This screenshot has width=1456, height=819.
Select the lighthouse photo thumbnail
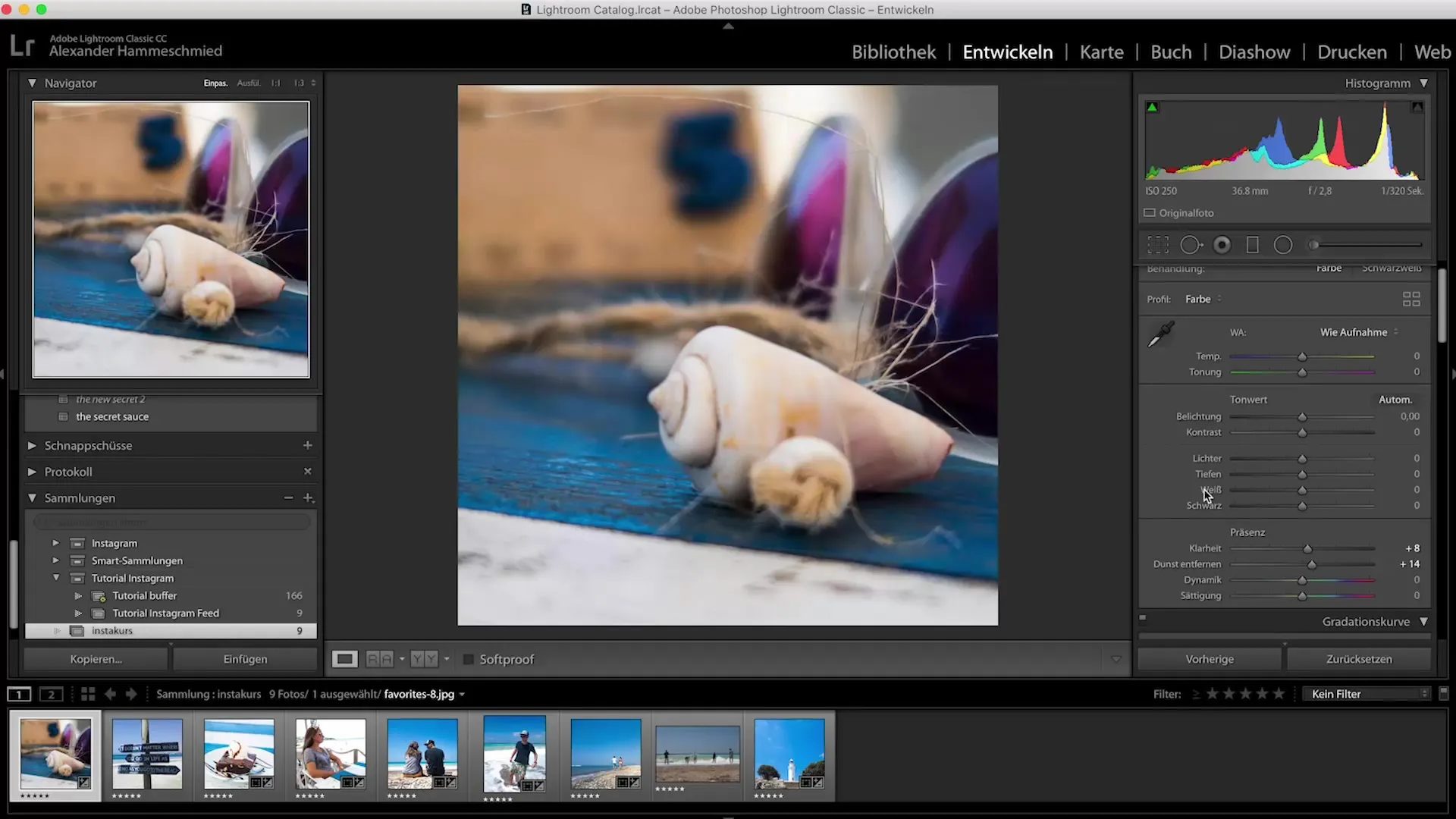click(789, 755)
